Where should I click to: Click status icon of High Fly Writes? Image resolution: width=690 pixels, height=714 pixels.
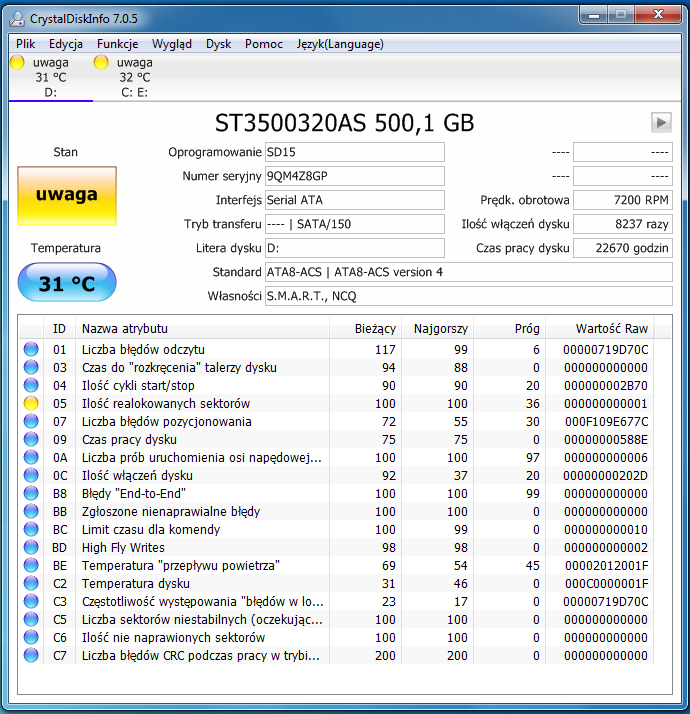(31, 547)
